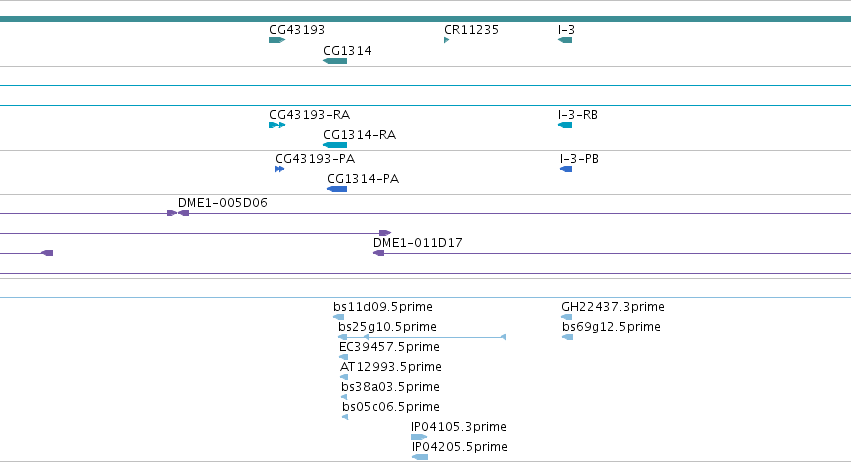Click the IP04205.5prime EST glyph
The image size is (851, 462).
[x=420, y=457]
